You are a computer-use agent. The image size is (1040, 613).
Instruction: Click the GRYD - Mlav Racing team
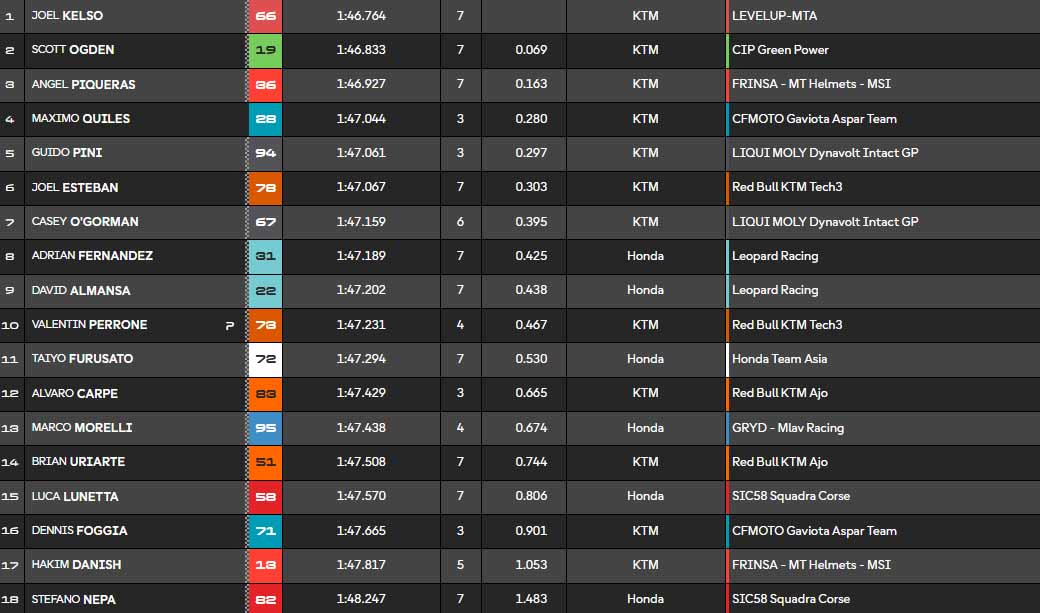(787, 428)
